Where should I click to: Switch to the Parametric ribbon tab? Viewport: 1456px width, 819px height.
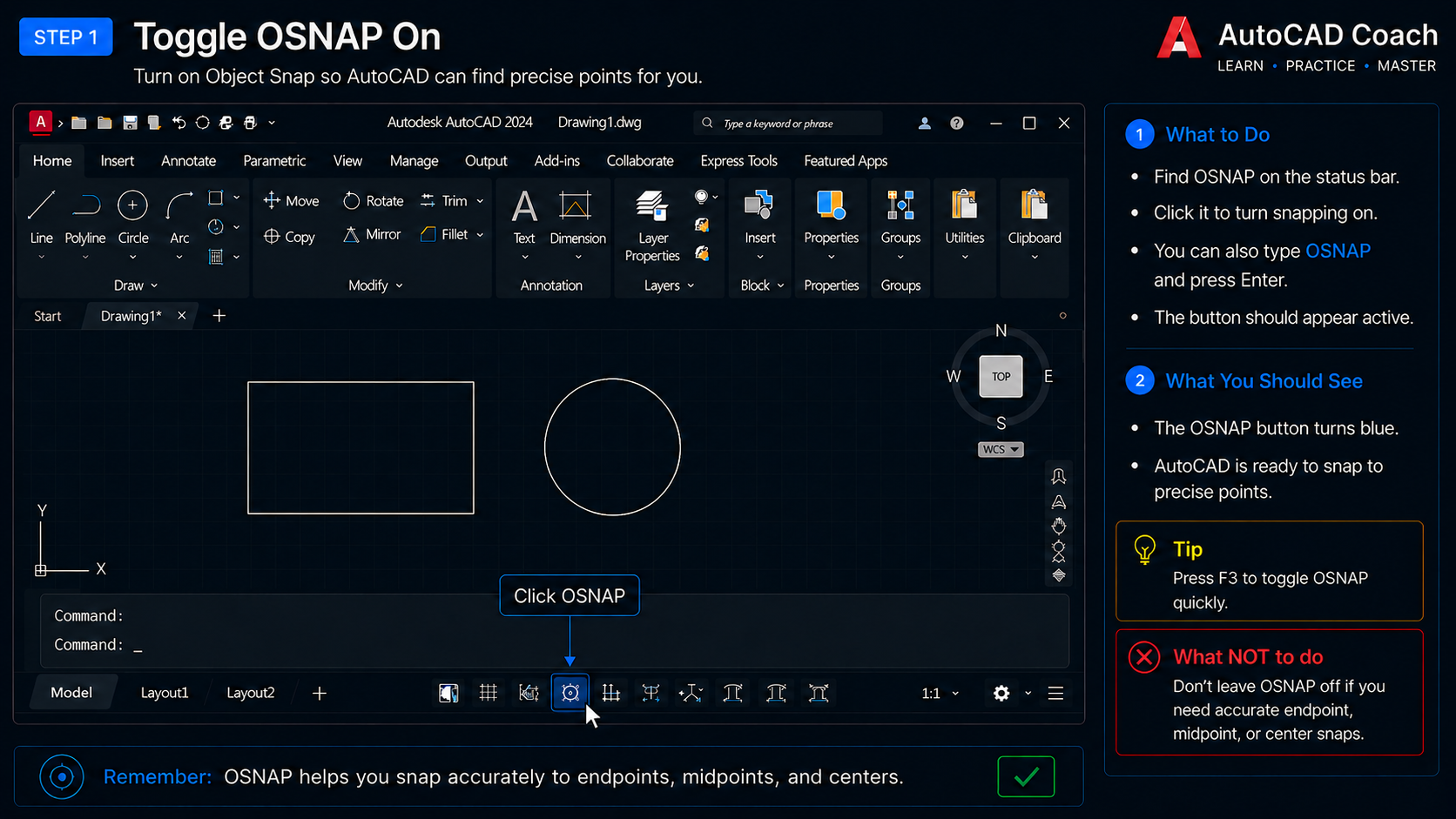point(274,161)
